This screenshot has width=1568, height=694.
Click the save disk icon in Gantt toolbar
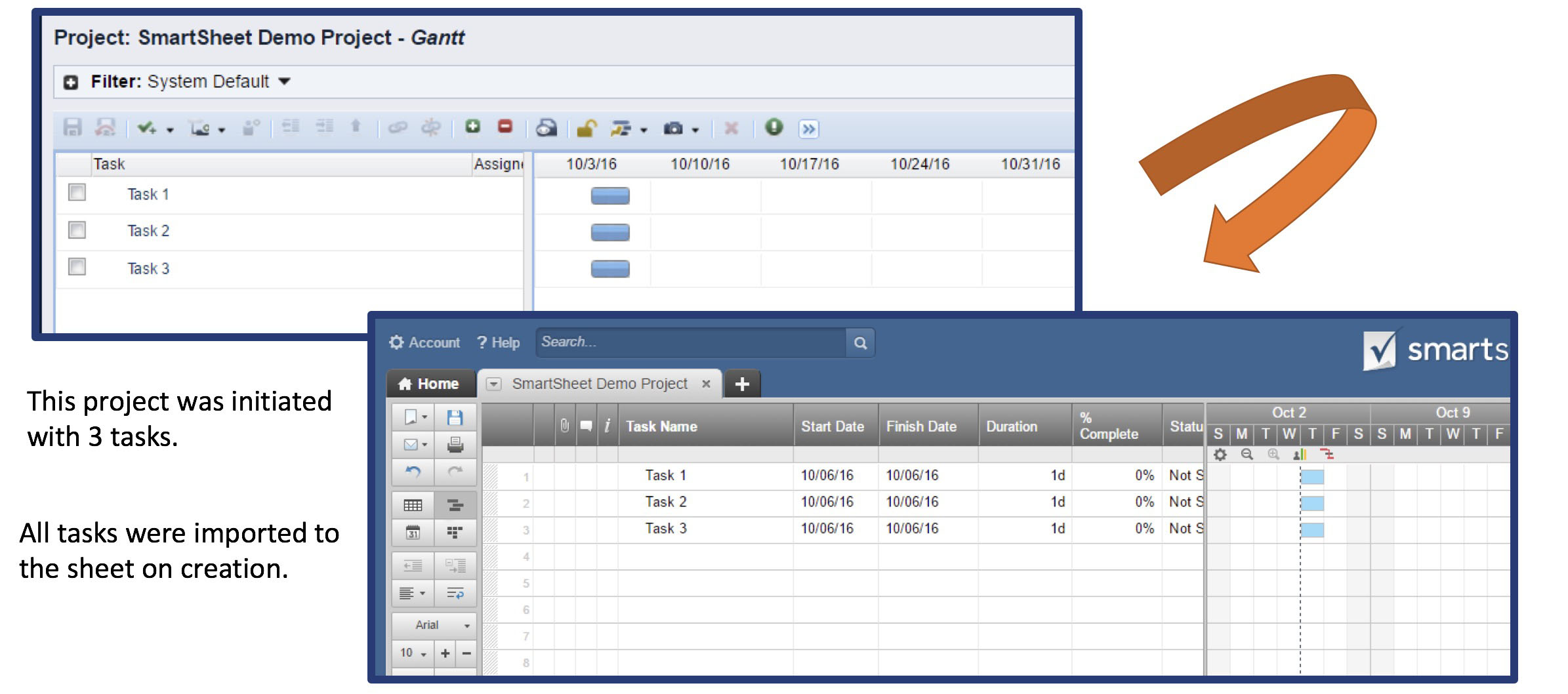point(72,127)
